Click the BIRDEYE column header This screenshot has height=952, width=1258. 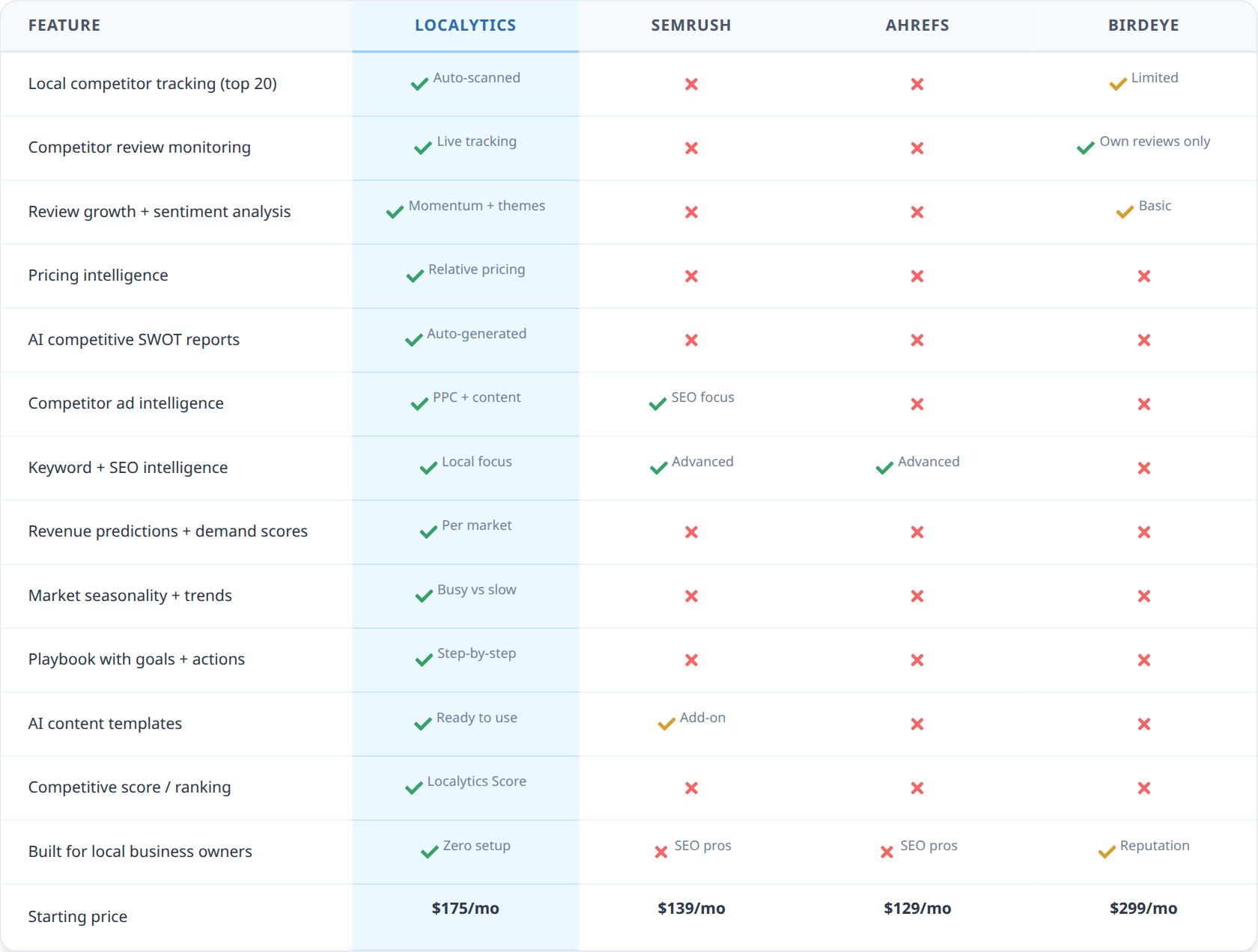tap(1143, 25)
